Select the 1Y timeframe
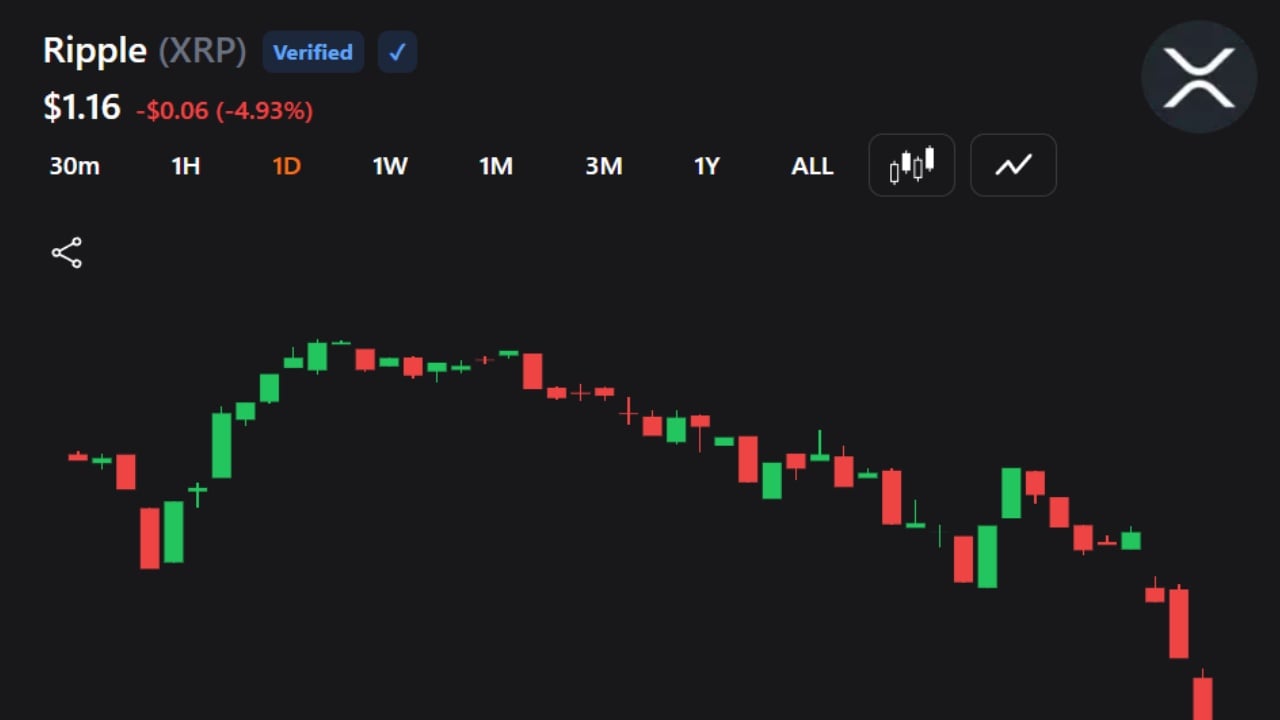 707,166
